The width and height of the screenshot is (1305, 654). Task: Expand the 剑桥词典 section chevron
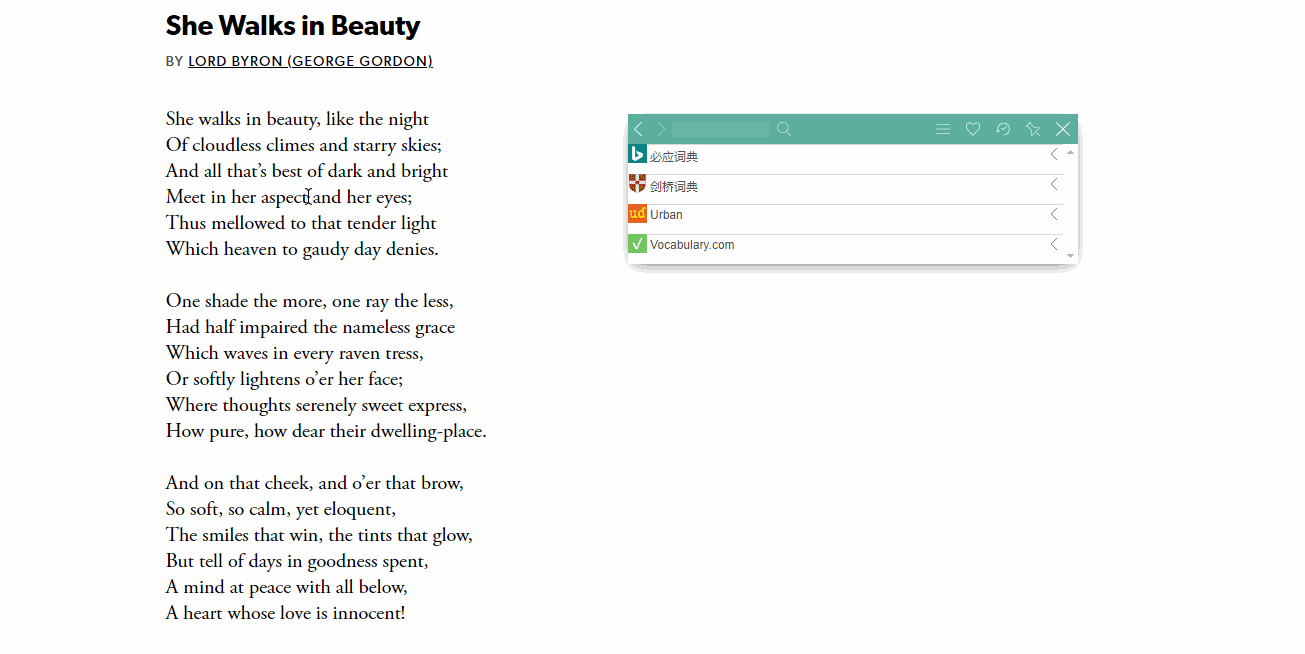1054,184
